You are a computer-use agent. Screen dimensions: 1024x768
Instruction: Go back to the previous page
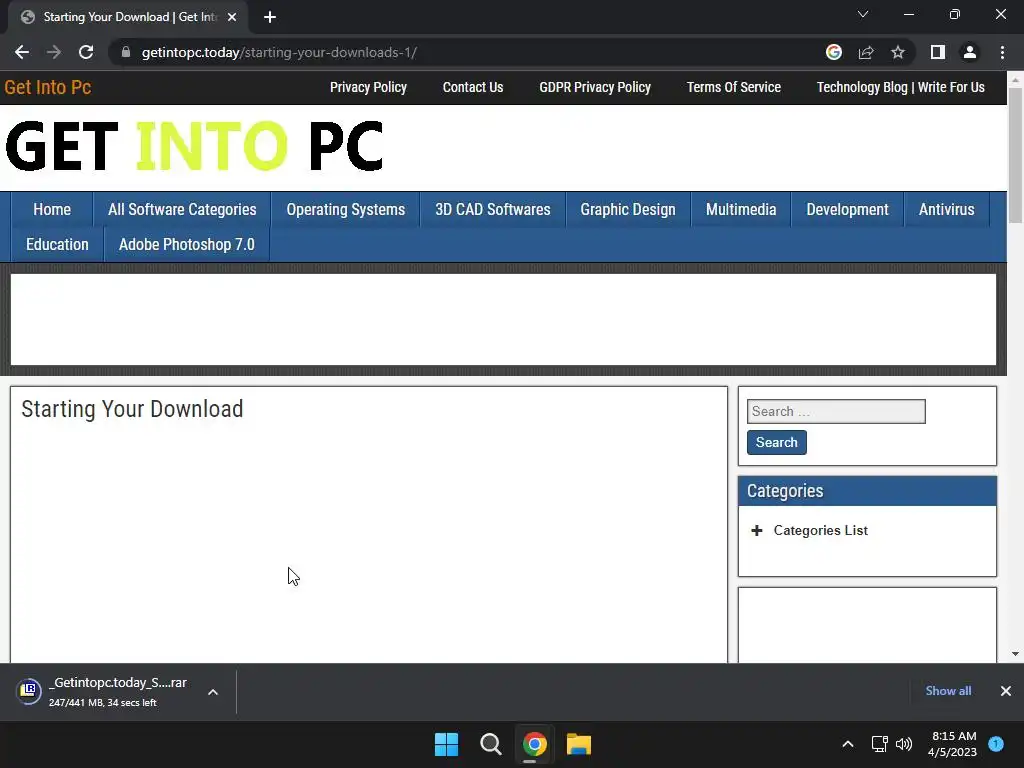coord(22,52)
